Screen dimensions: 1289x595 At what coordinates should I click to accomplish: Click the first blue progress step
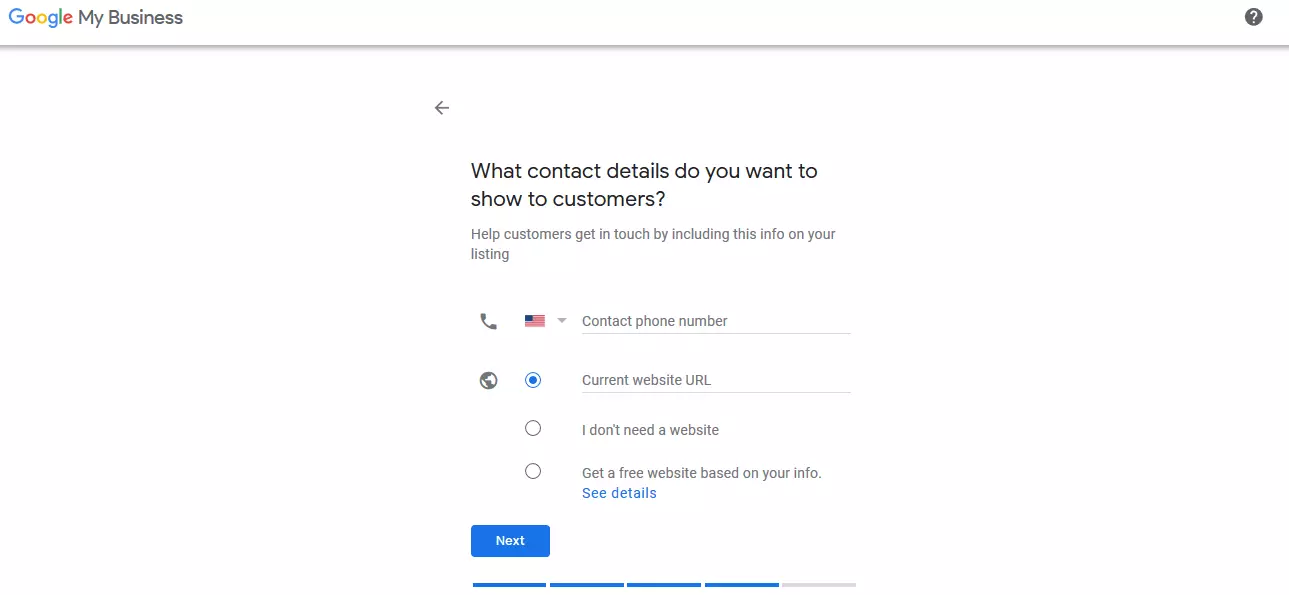point(509,584)
